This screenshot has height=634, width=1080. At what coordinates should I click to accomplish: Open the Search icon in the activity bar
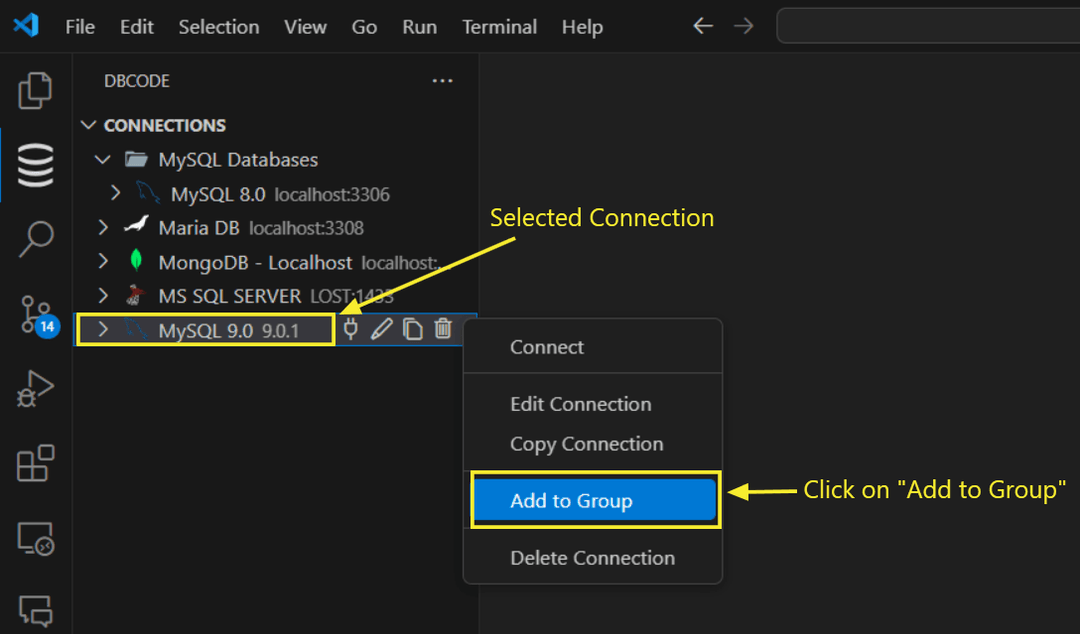[35, 239]
